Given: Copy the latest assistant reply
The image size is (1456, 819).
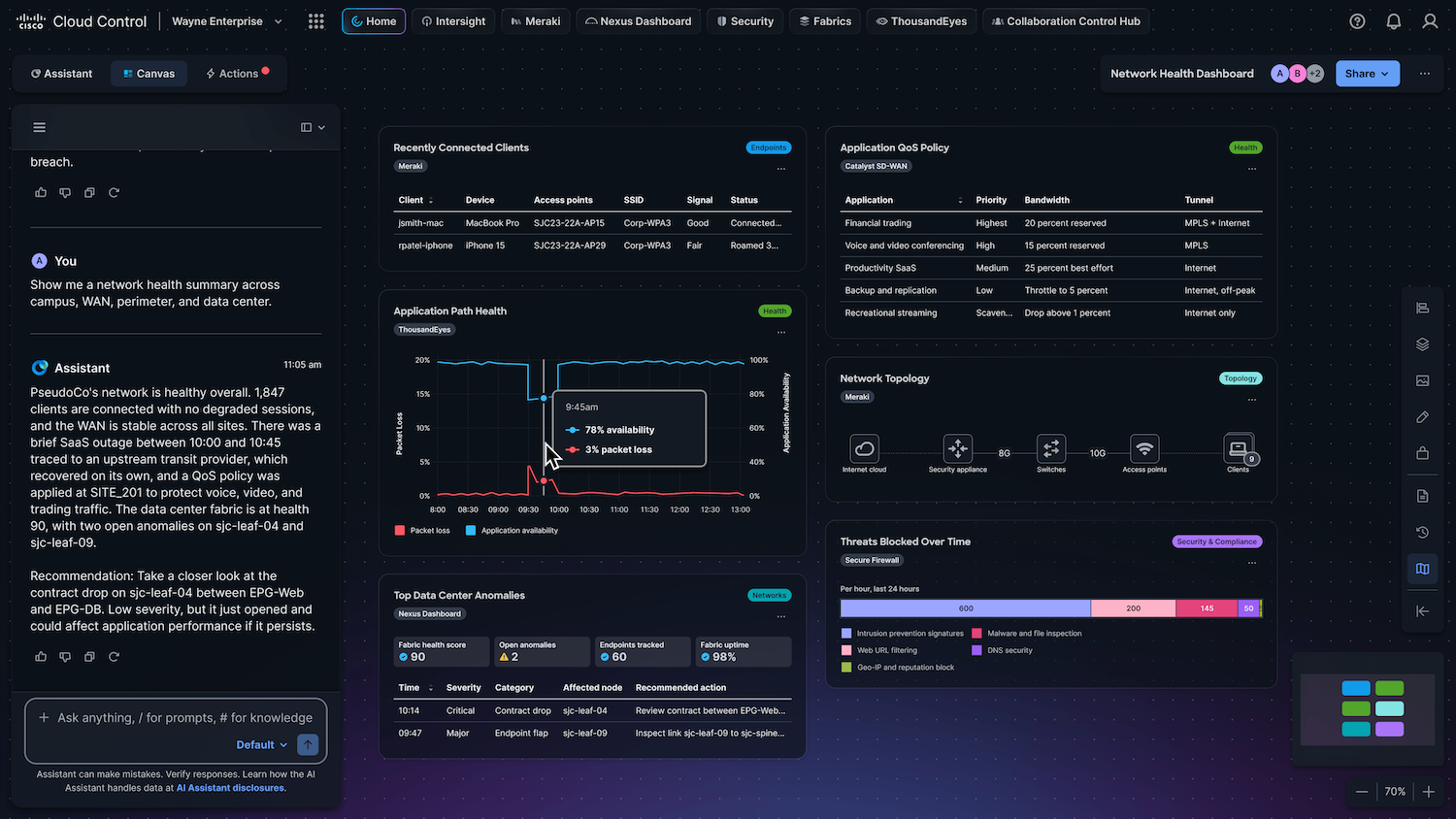Looking at the screenshot, I should [x=89, y=657].
